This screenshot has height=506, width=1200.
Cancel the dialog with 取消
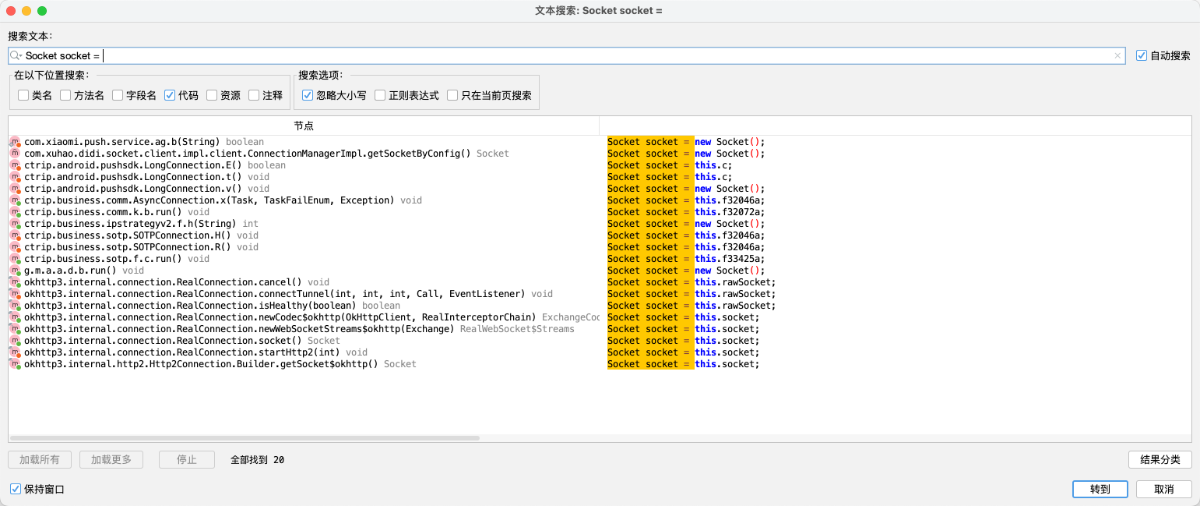1163,489
